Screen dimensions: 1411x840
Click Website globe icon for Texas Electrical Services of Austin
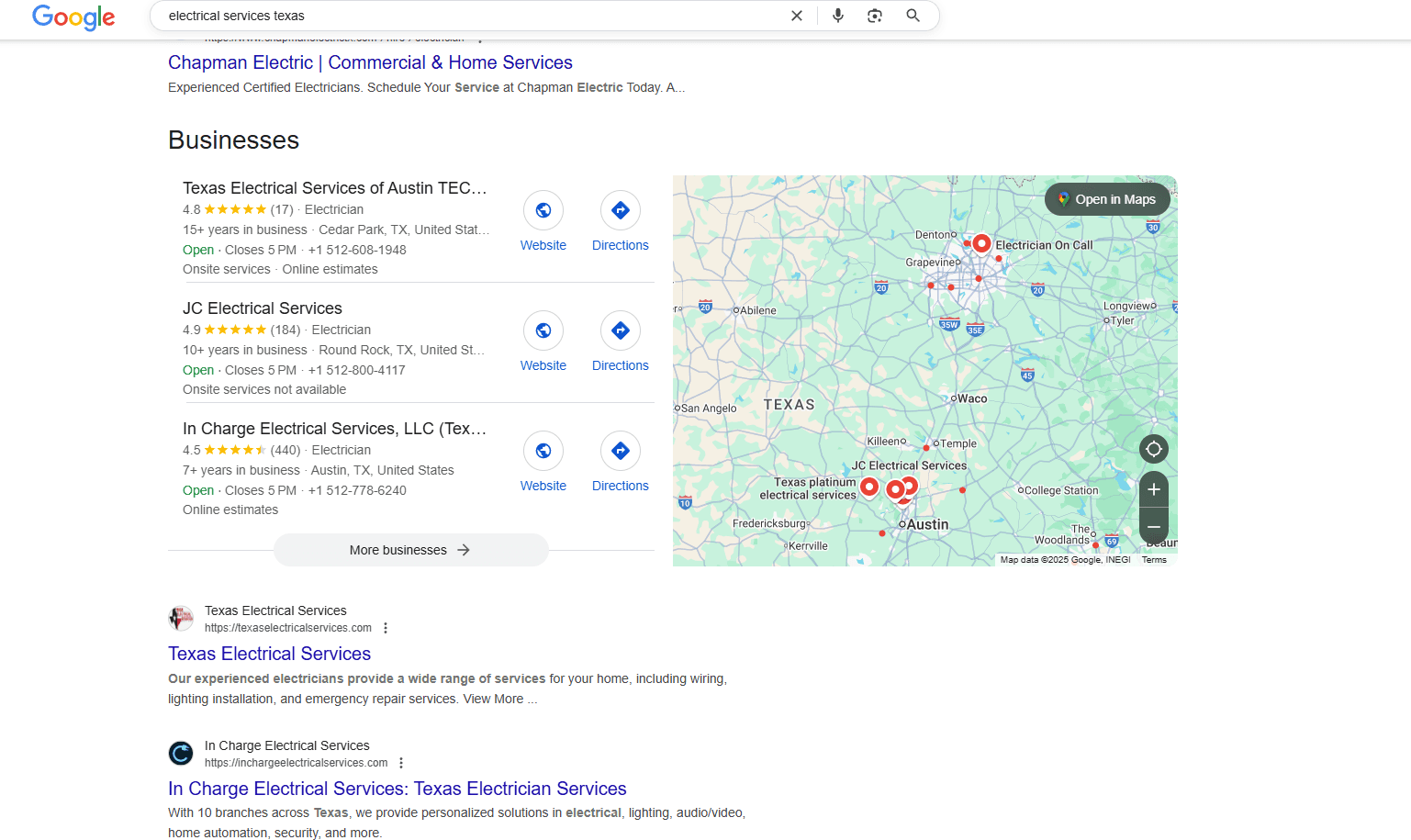(x=543, y=210)
